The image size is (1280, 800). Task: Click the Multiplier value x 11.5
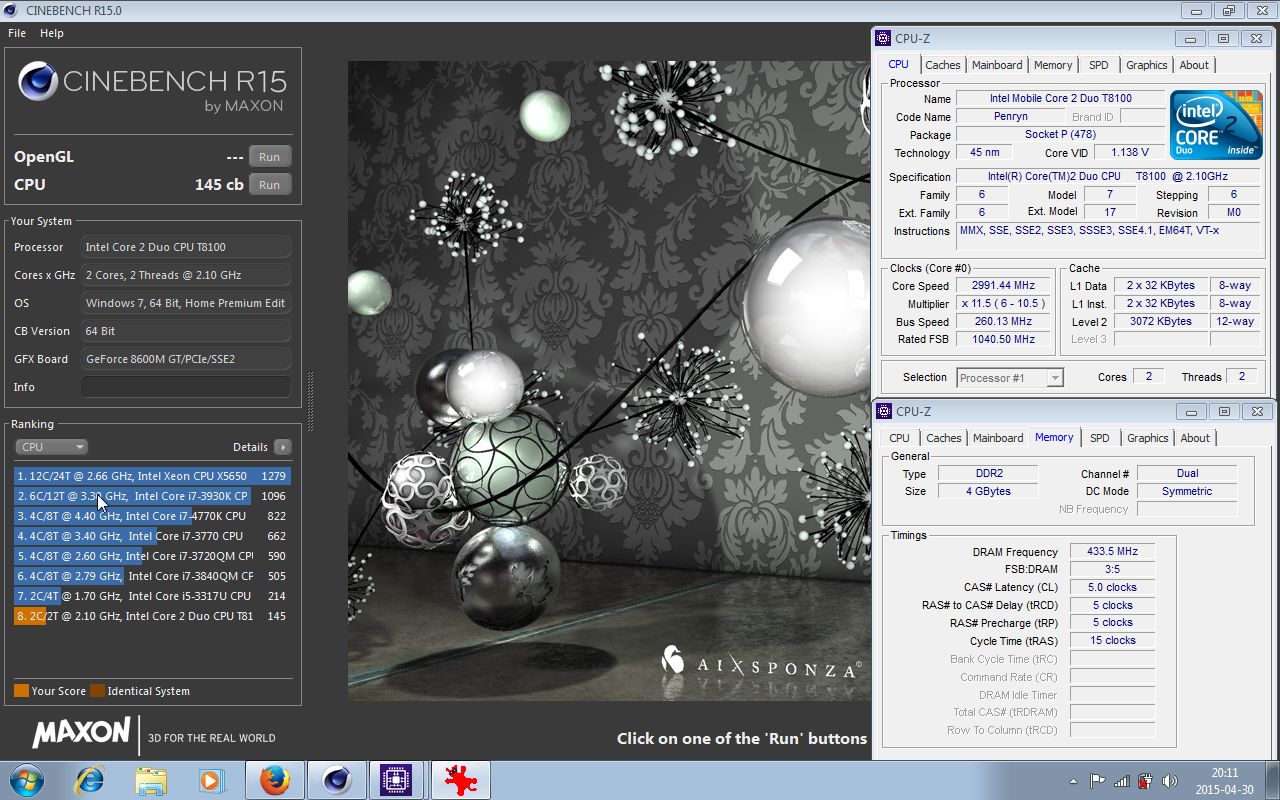click(1005, 304)
